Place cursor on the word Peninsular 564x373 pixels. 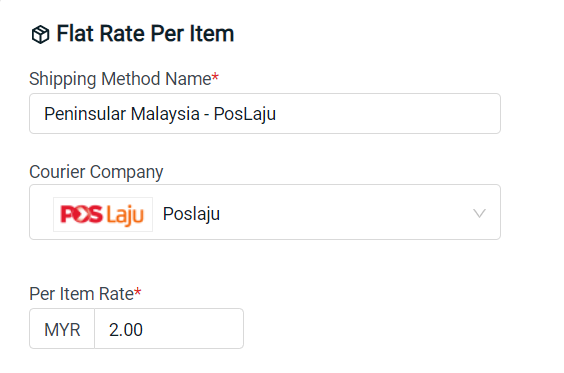[x=85, y=114]
